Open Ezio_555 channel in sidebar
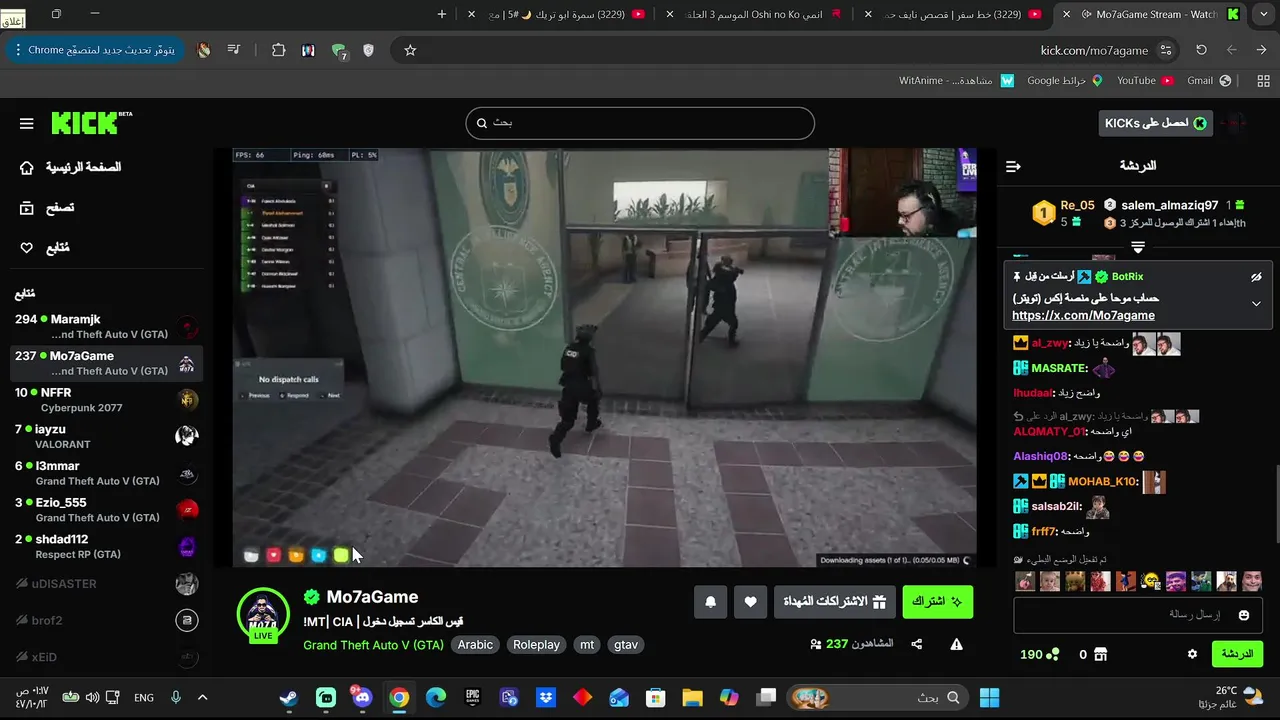The height and width of the screenshot is (720, 1280). (106, 510)
